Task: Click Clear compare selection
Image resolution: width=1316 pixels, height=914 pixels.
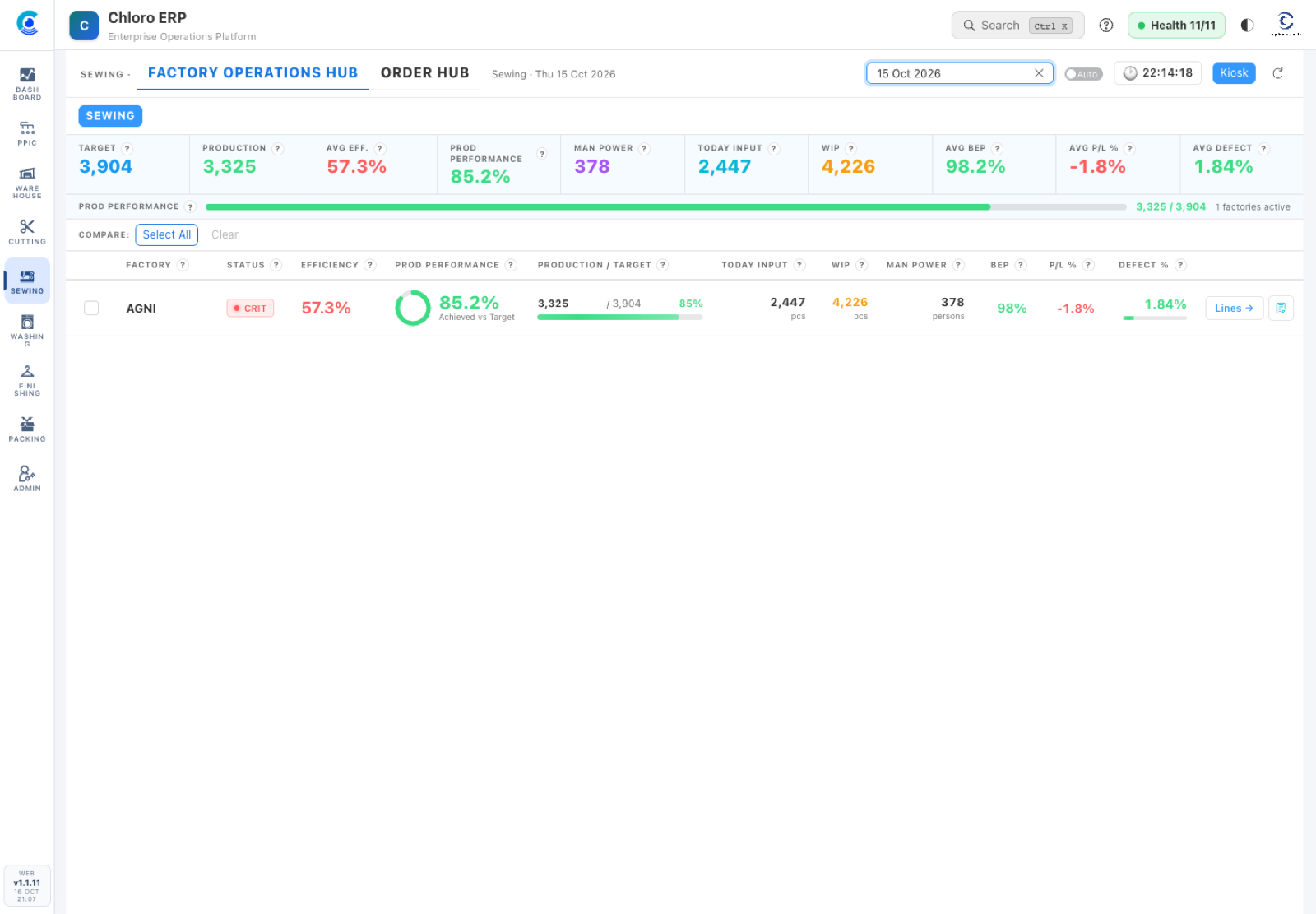Action: click(225, 234)
